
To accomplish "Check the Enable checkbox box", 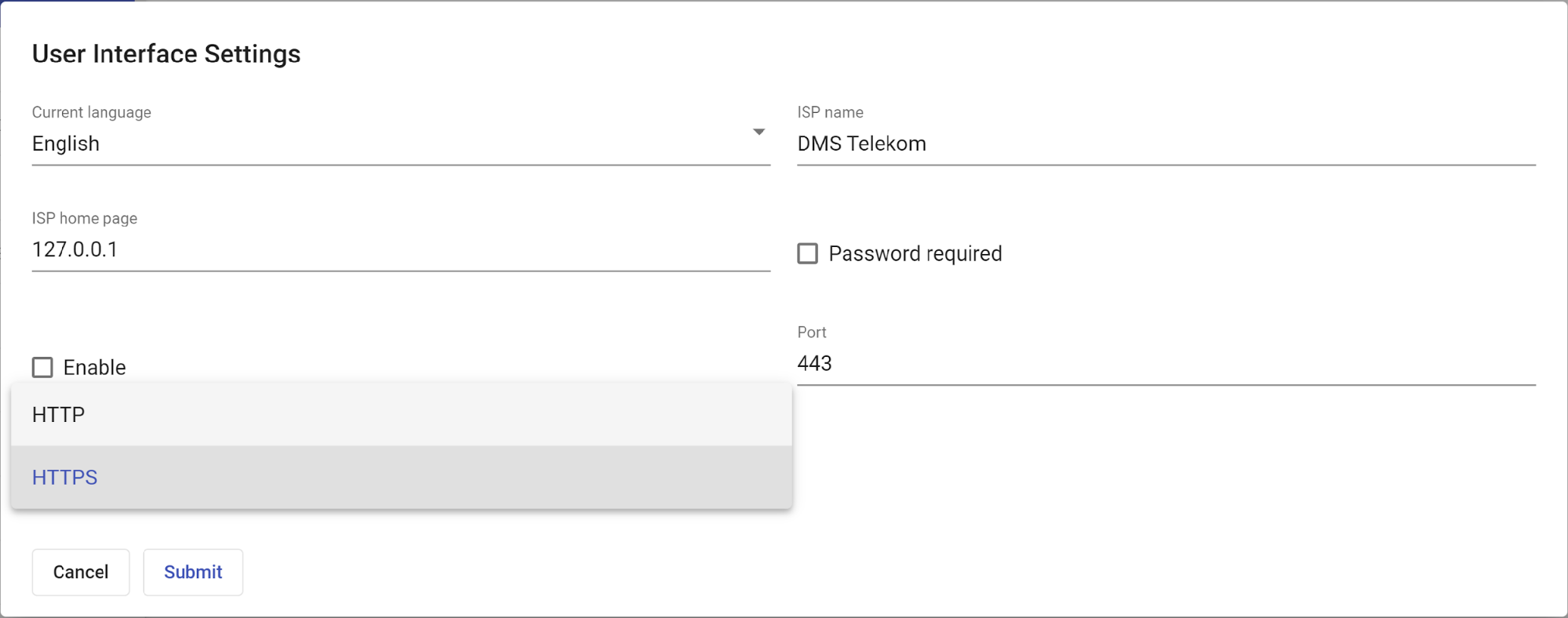I will pyautogui.click(x=42, y=368).
